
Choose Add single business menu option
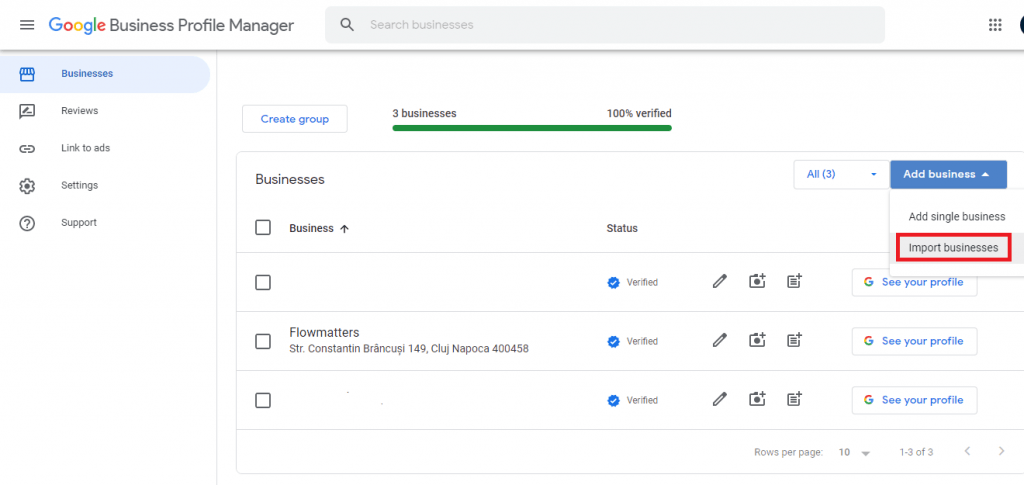click(957, 217)
